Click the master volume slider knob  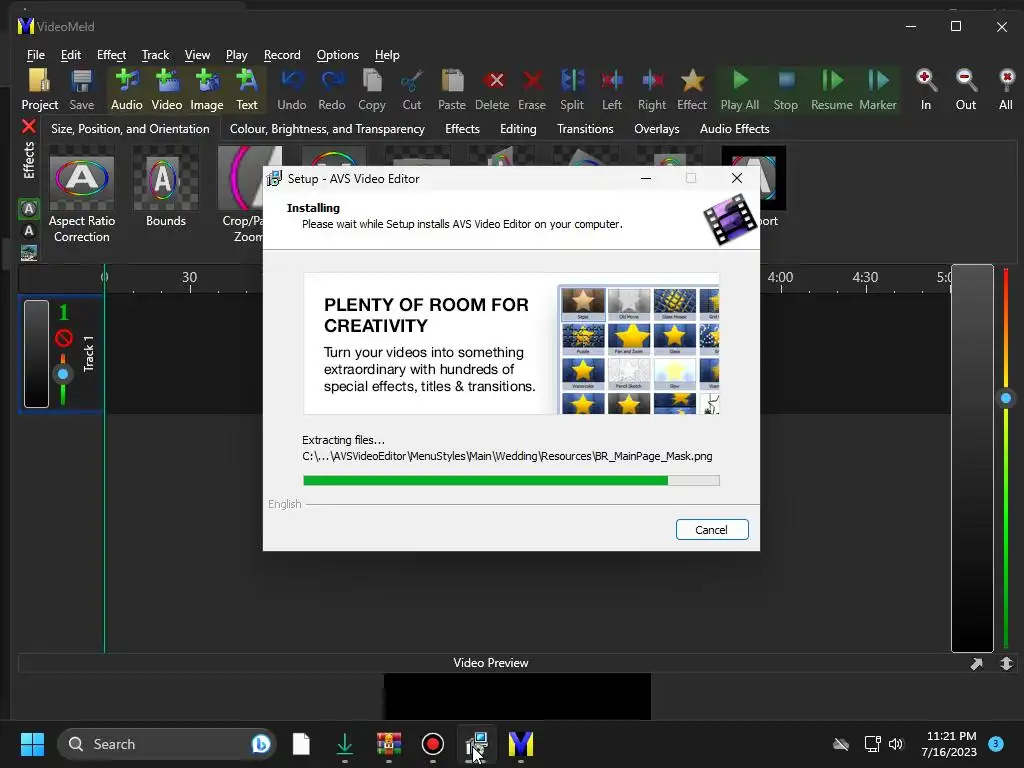[1006, 398]
